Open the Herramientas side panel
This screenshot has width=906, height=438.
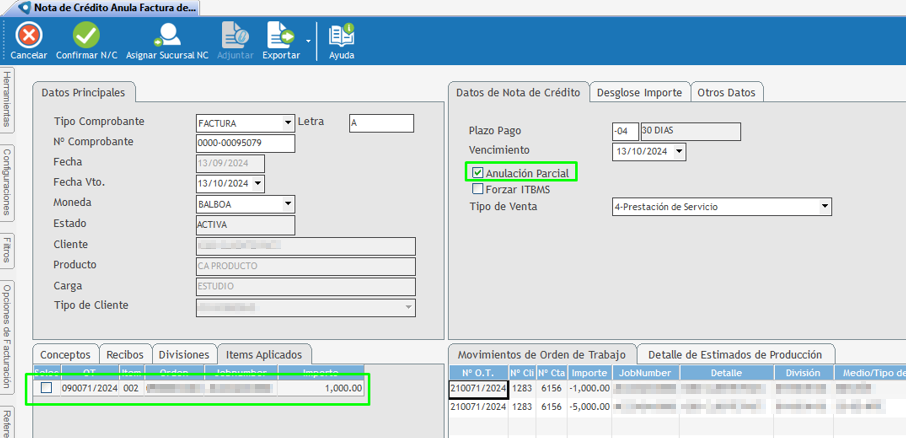click(x=7, y=100)
